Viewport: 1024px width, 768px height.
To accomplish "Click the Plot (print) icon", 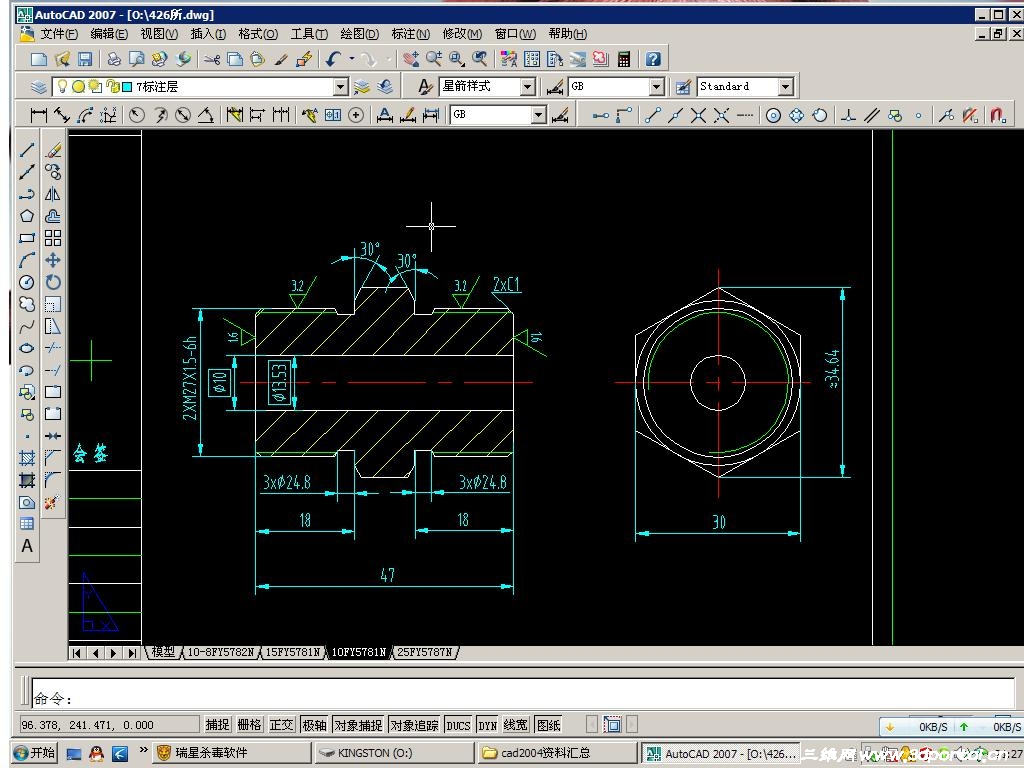I will 114,59.
